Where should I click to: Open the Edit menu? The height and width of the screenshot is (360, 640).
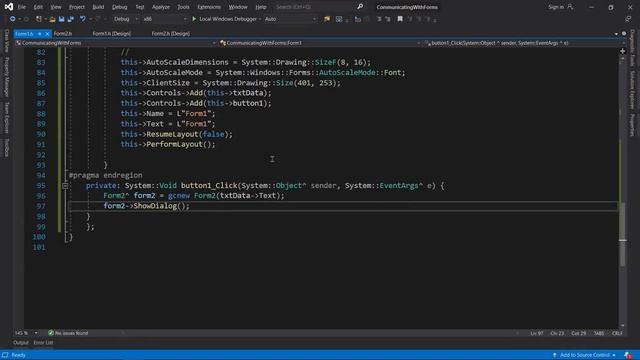[x=38, y=7]
